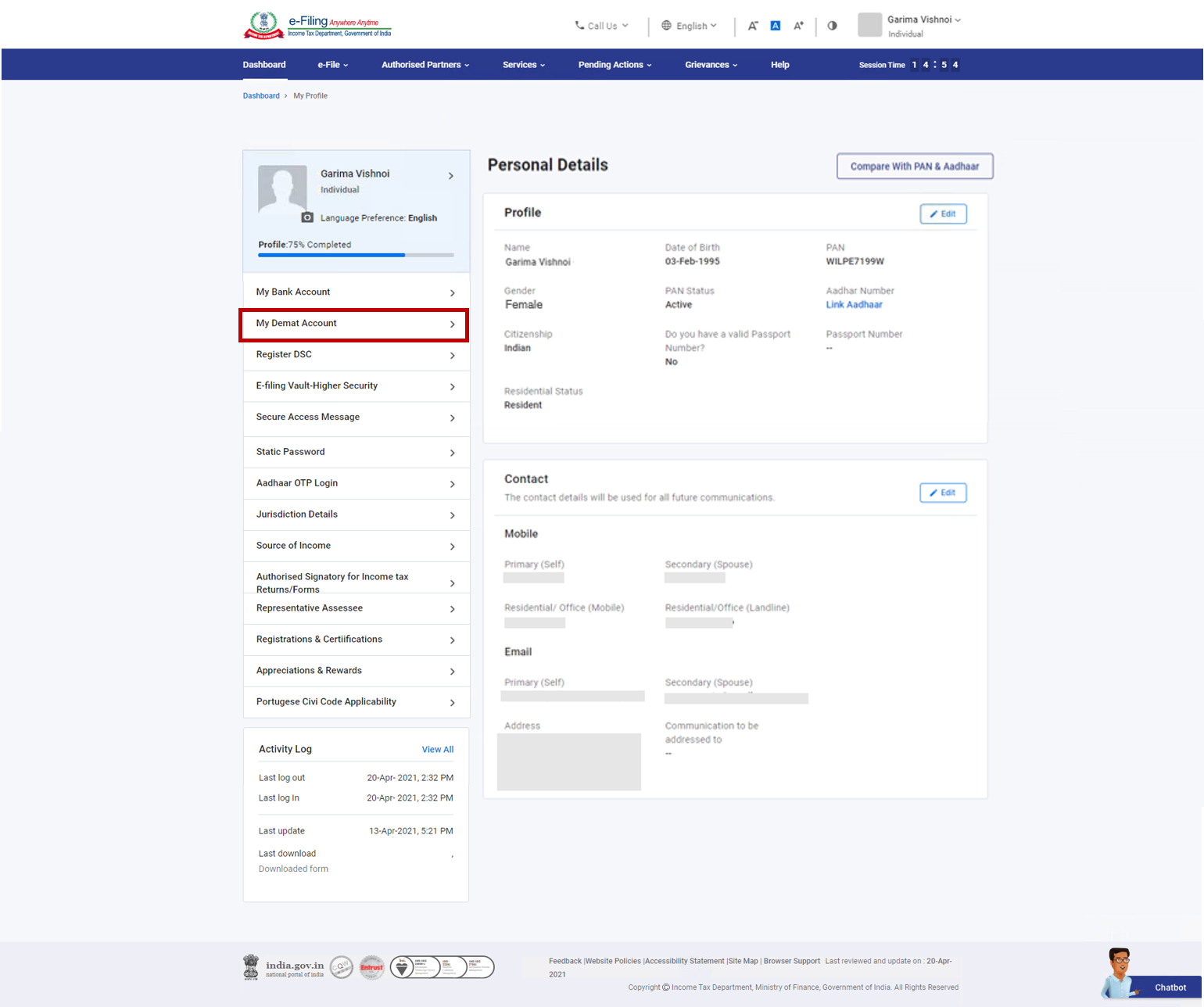Click the e-Filing portal logo
1204x1007 pixels.
tap(317, 26)
